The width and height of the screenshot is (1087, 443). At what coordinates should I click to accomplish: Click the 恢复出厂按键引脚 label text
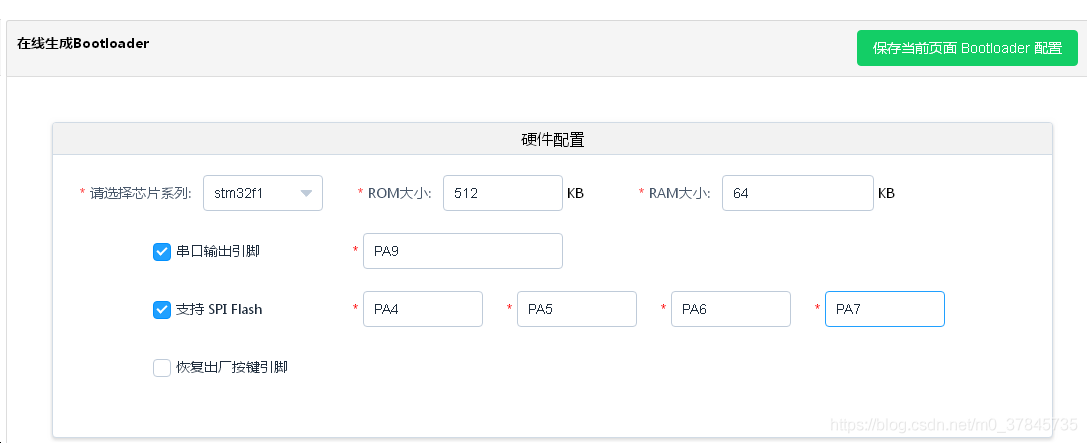[232, 368]
